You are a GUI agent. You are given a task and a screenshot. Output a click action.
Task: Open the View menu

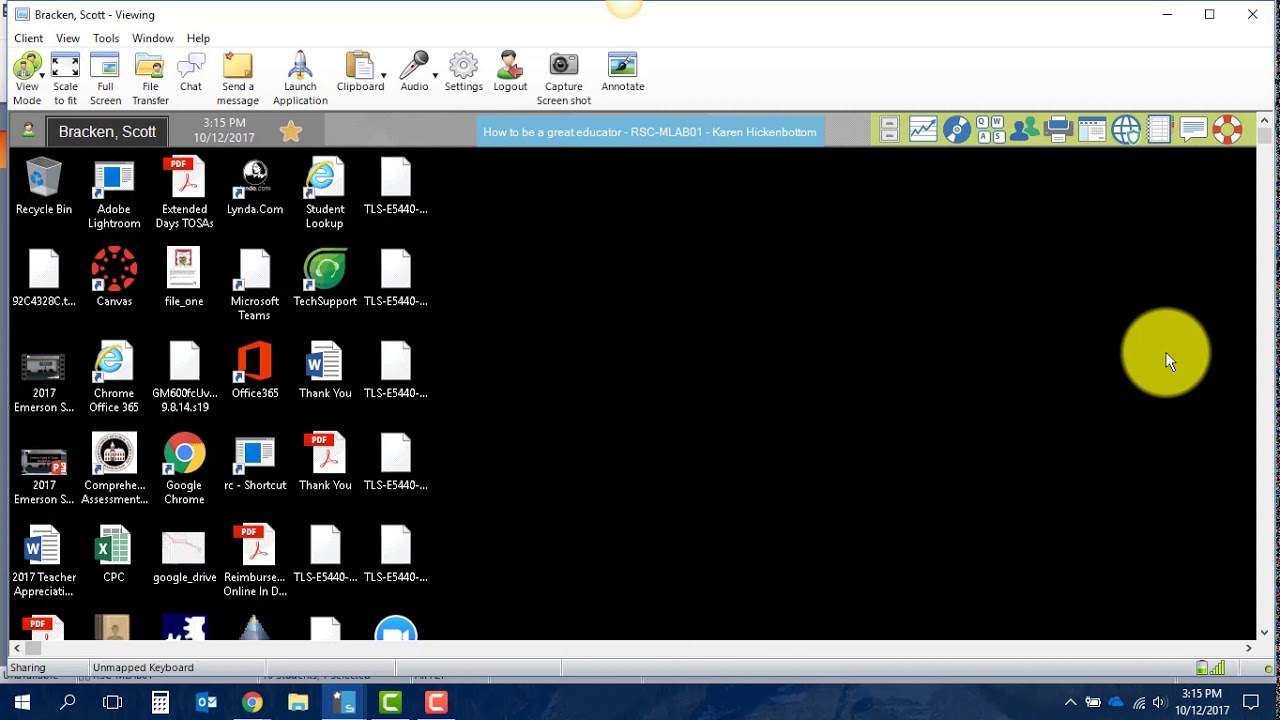(68, 38)
